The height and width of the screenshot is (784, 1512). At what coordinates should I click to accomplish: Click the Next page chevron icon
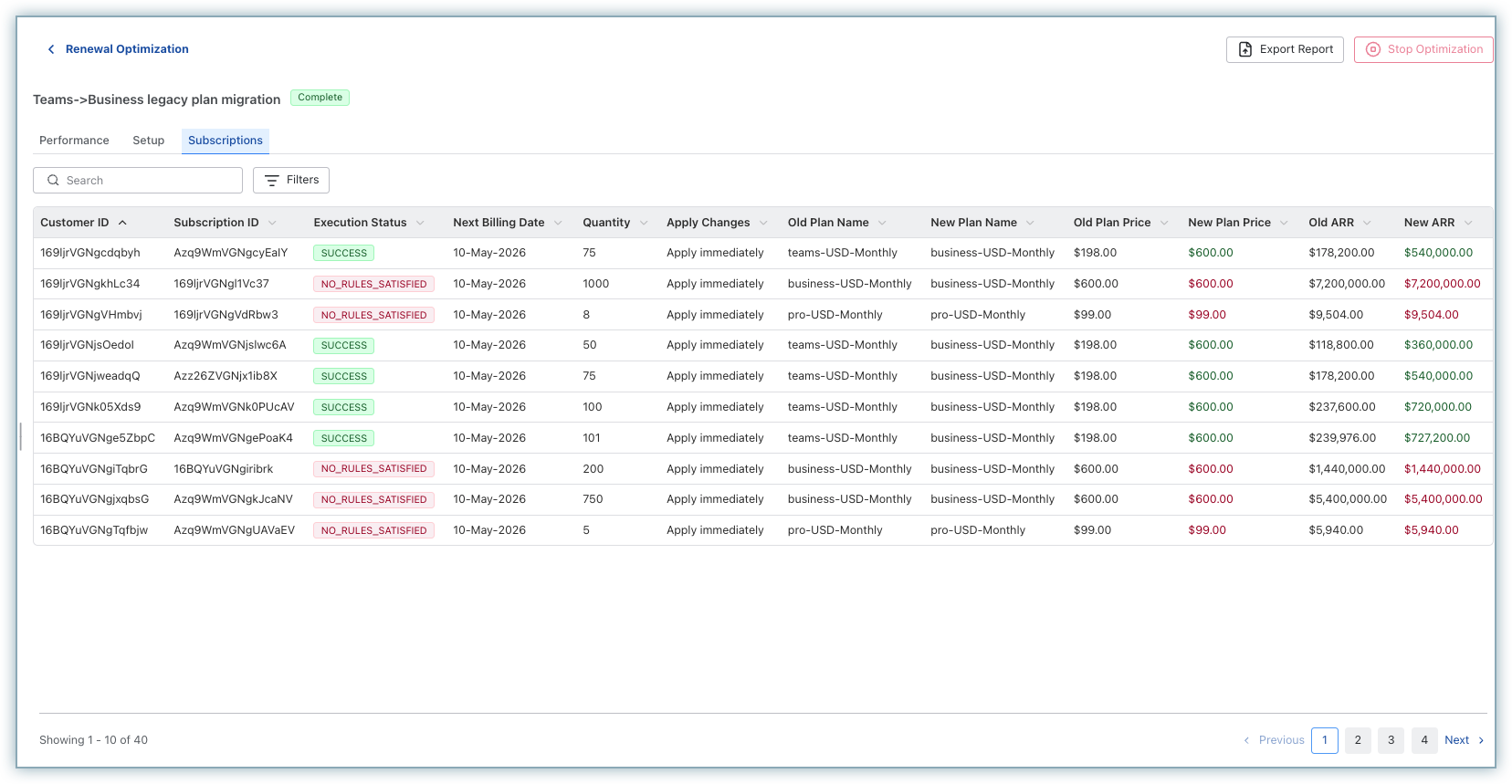pos(1481,740)
